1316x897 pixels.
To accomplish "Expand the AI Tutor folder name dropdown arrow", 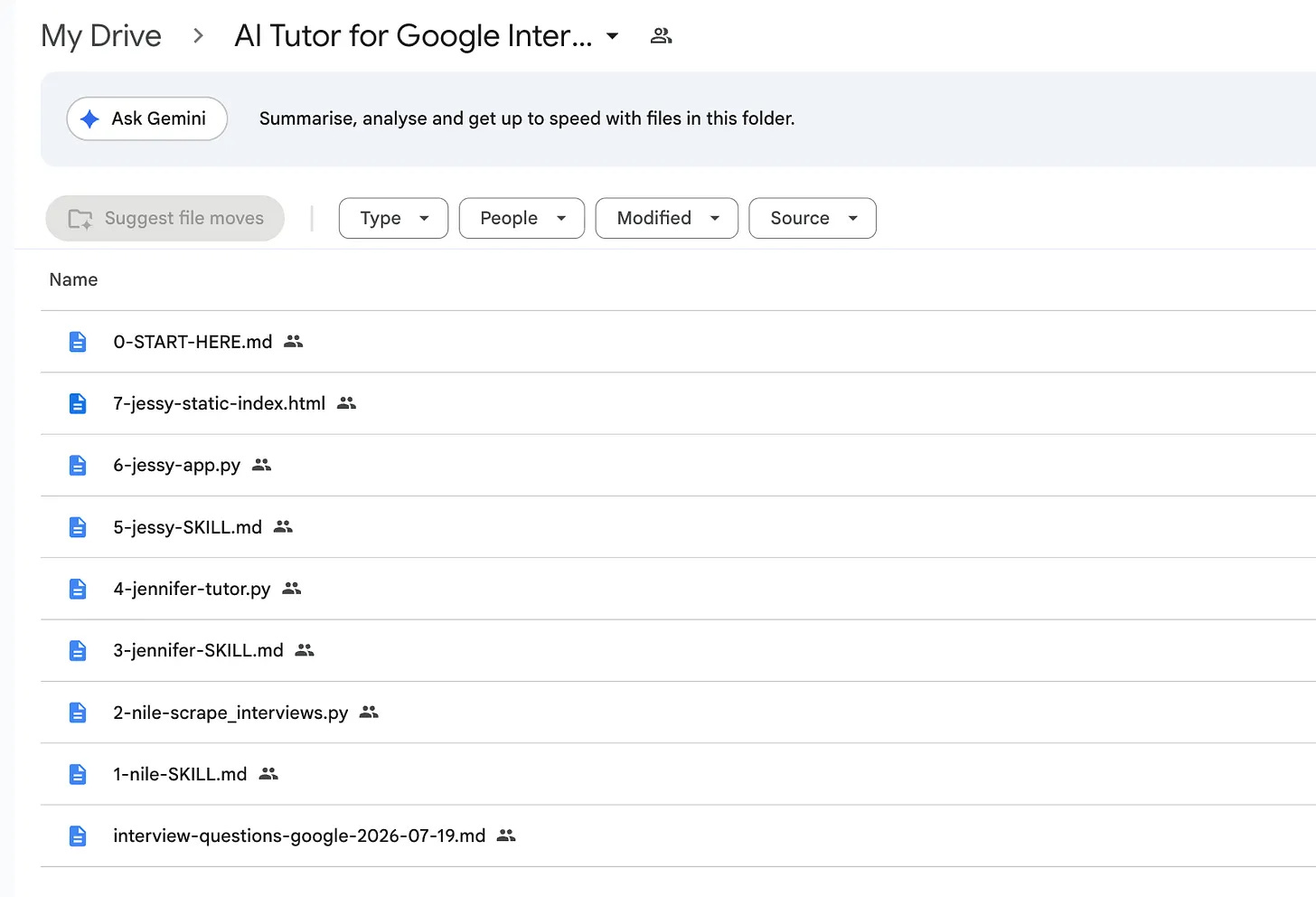I will 612,36.
